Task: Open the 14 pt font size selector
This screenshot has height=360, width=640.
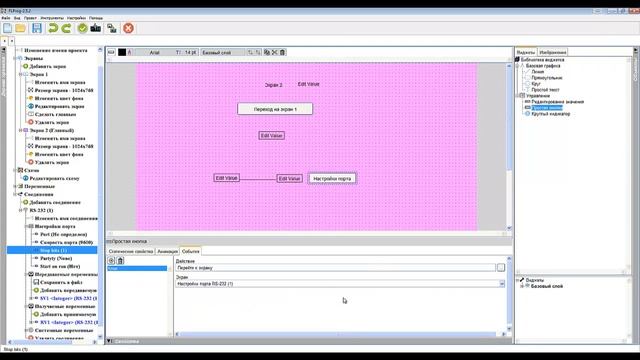Action: click(x=186, y=52)
